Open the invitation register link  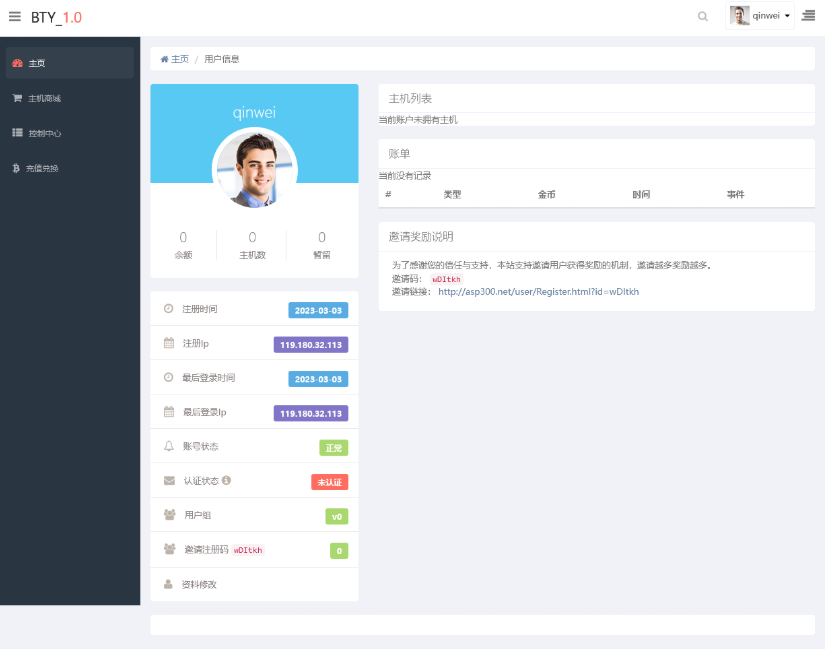coord(538,292)
